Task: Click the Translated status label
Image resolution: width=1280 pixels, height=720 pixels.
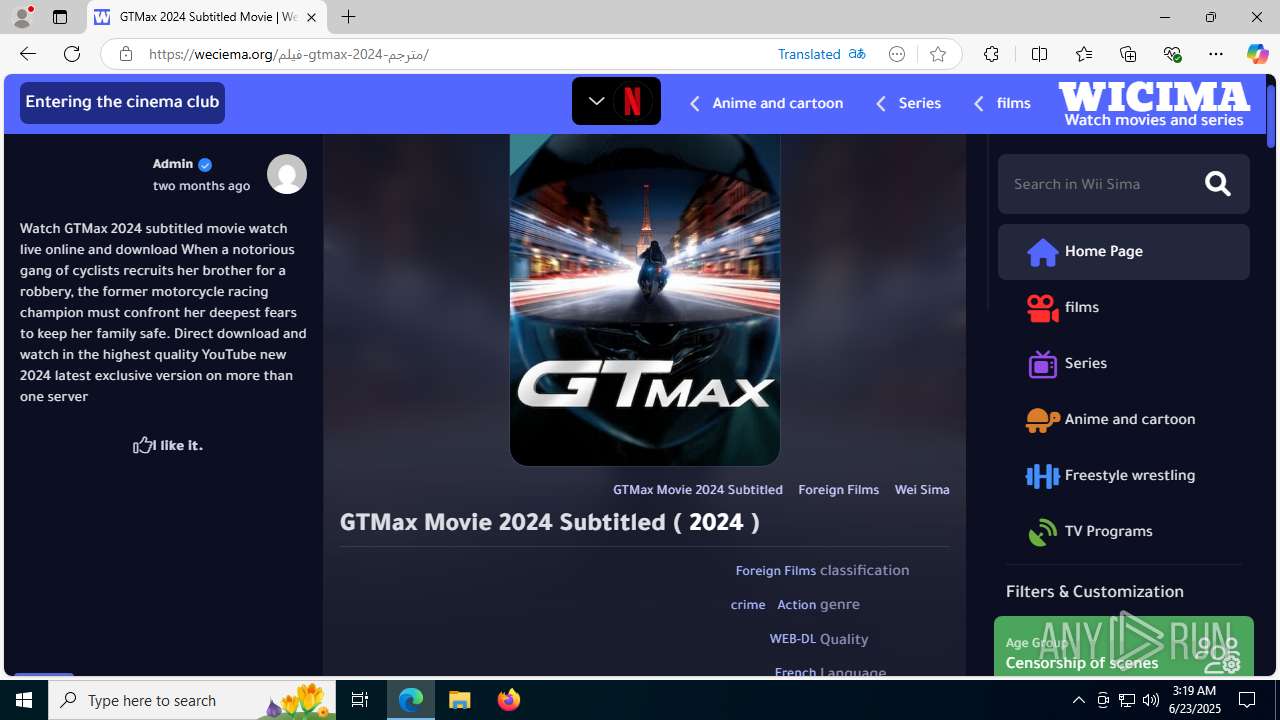Action: 809,54
